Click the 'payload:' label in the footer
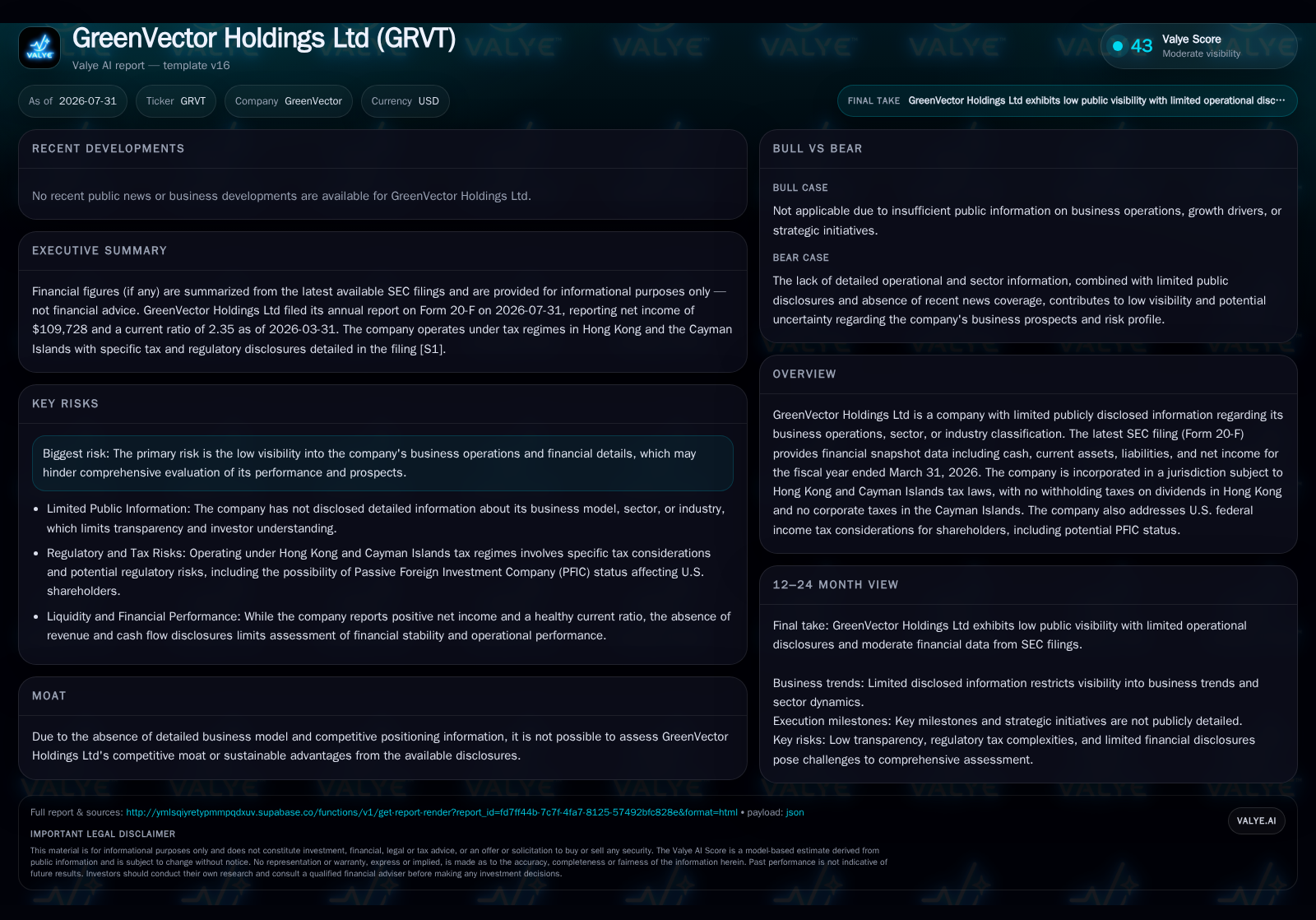This screenshot has width=1316, height=920. [765, 812]
